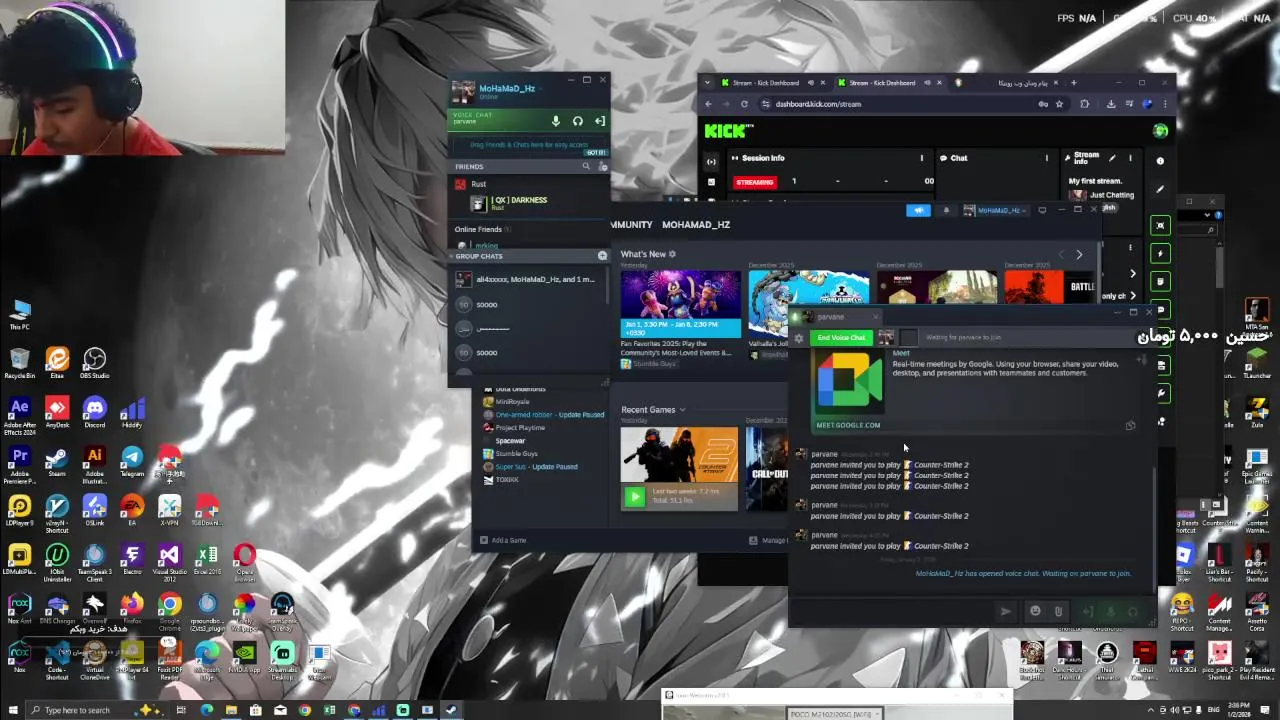Go to previous What's New items arrow

(1061, 254)
